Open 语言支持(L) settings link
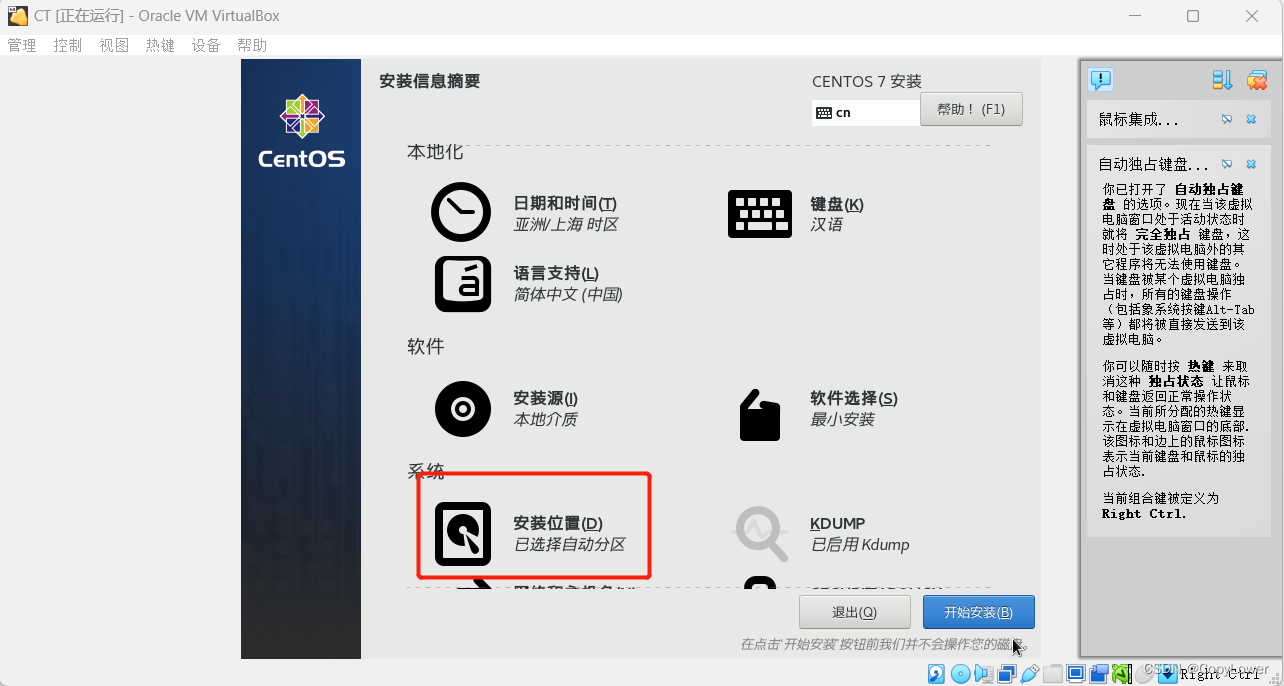 pyautogui.click(x=556, y=273)
